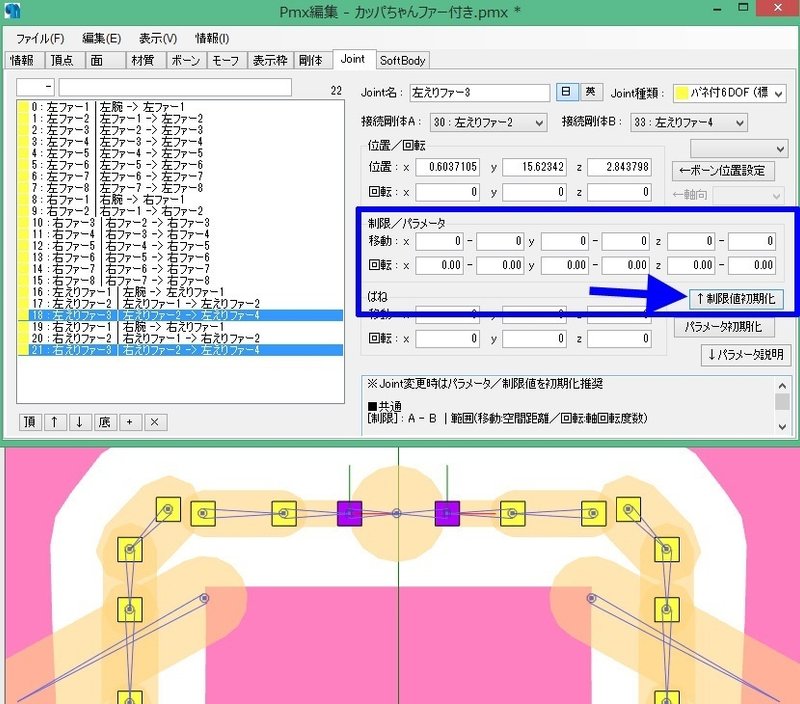Select joint row 20: 右えりファー2
This screenshot has width=800, height=704.
pyautogui.click(x=180, y=338)
